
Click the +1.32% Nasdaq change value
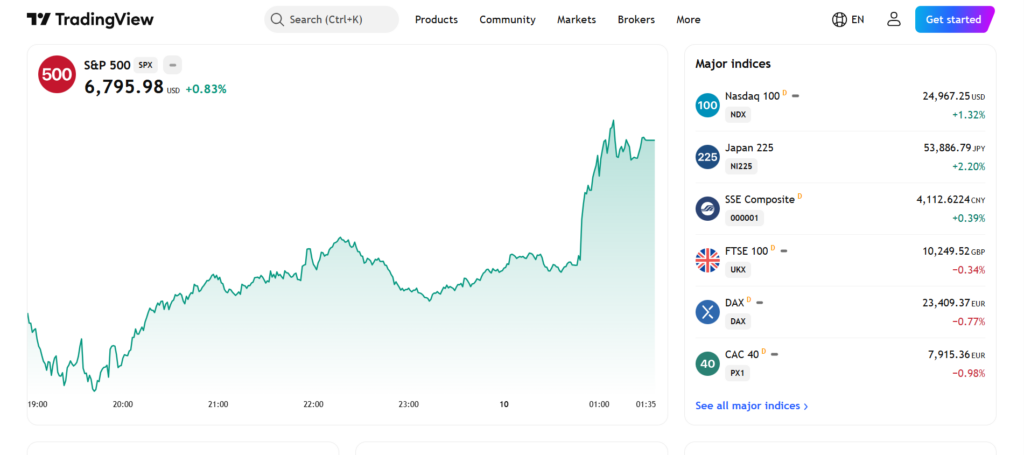[968, 115]
